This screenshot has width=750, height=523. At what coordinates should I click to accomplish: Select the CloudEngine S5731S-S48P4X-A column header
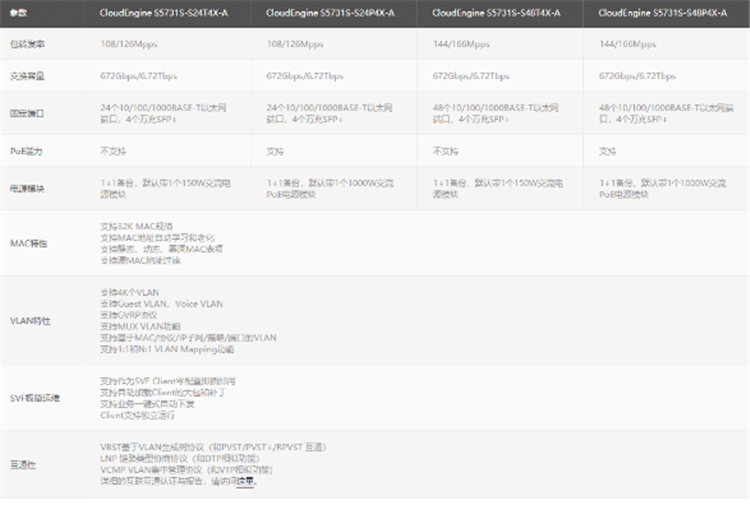coord(662,13)
